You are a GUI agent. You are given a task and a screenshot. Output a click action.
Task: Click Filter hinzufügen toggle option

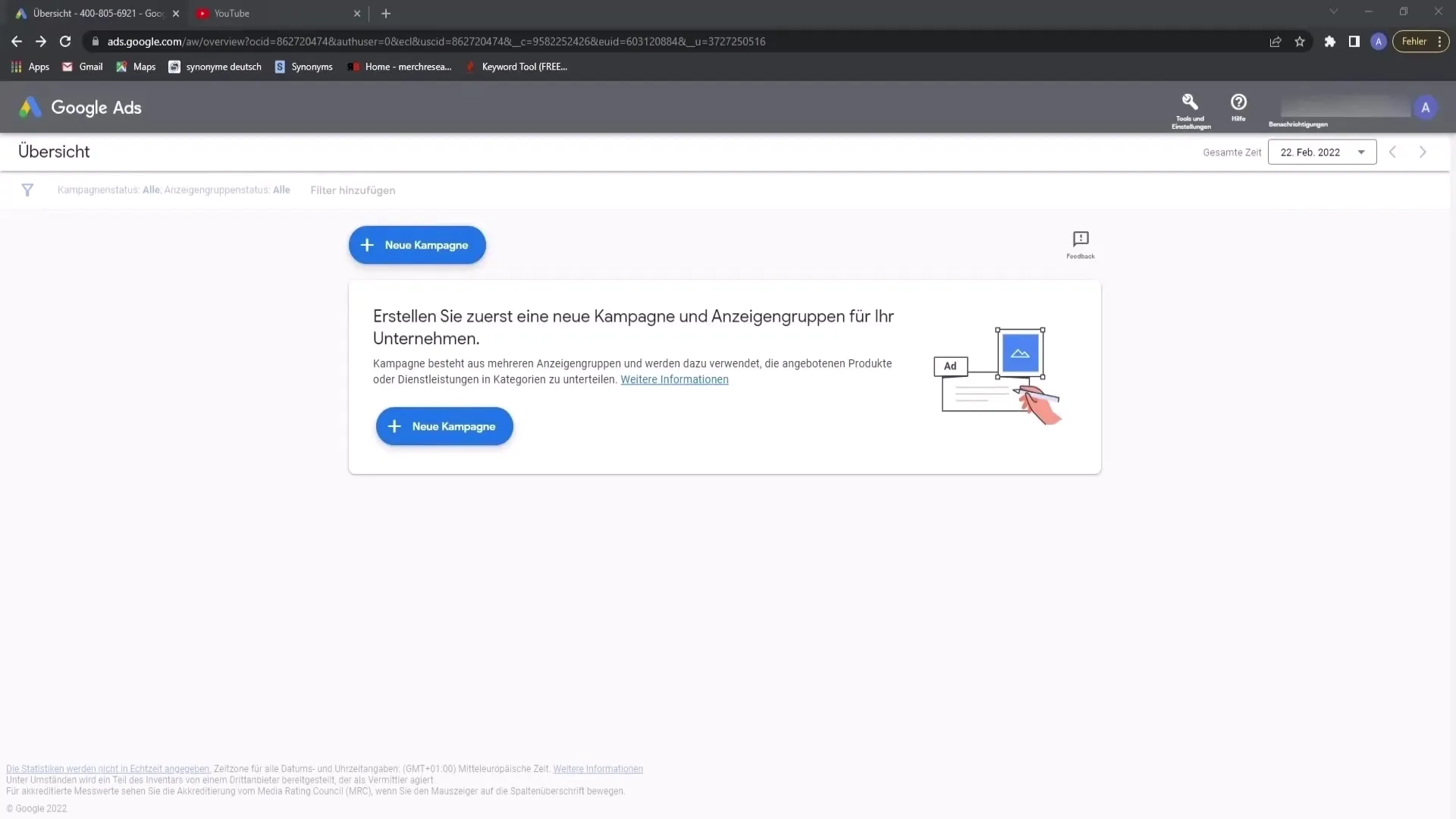[x=352, y=190]
